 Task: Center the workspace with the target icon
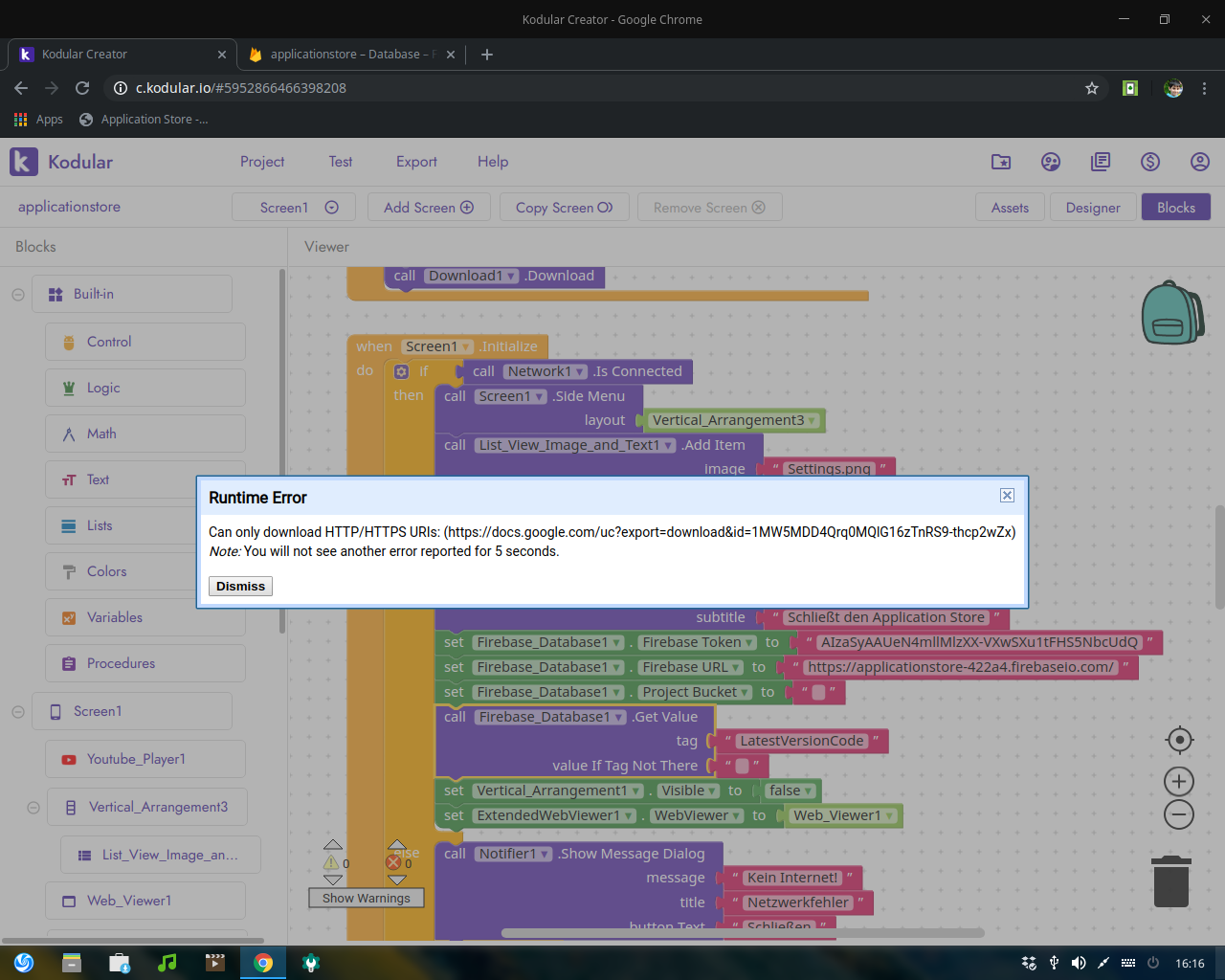tap(1179, 740)
